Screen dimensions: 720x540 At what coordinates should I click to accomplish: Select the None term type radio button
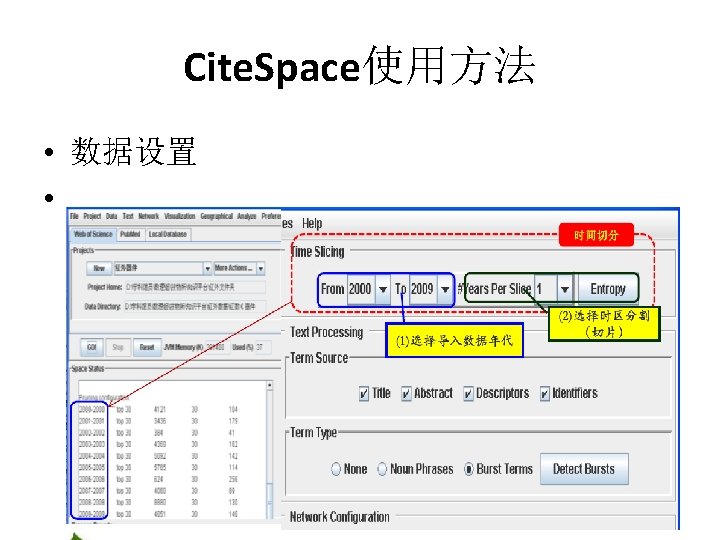click(336, 469)
